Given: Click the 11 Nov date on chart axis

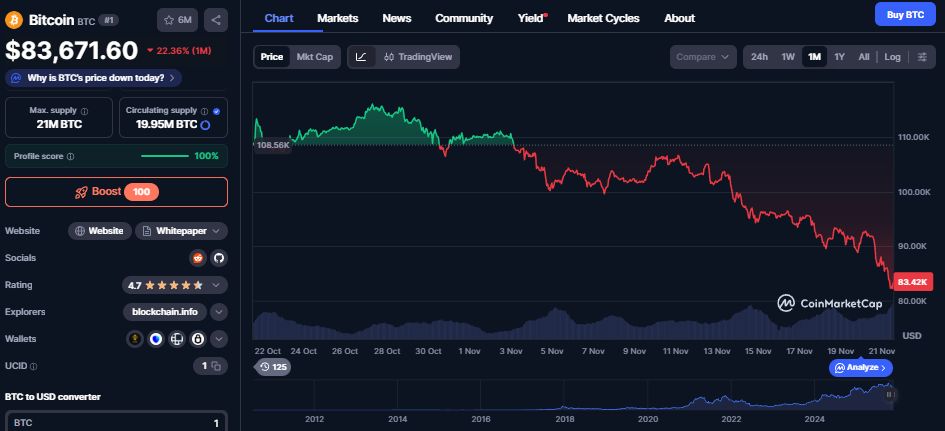Looking at the screenshot, I should (676, 351).
